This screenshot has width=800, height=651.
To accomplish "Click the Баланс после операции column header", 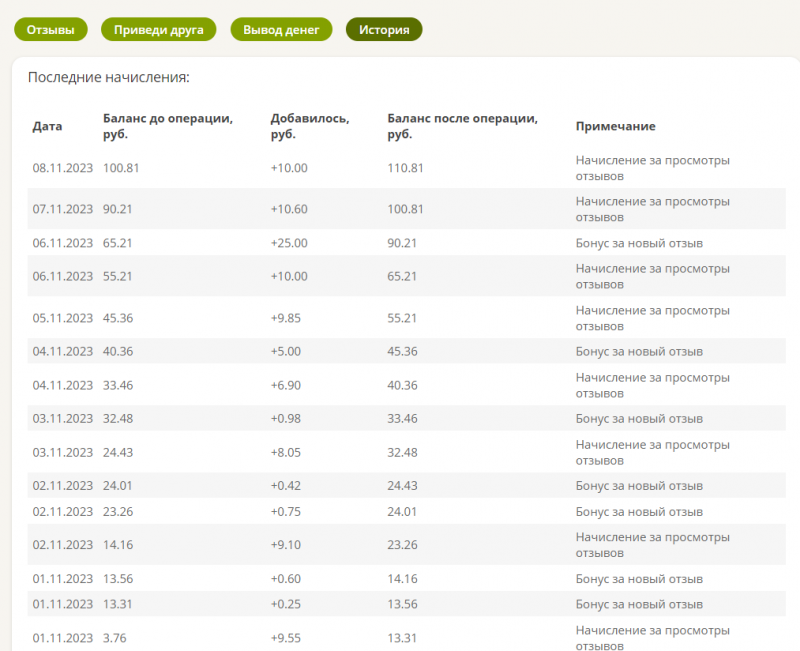I will tap(462, 126).
